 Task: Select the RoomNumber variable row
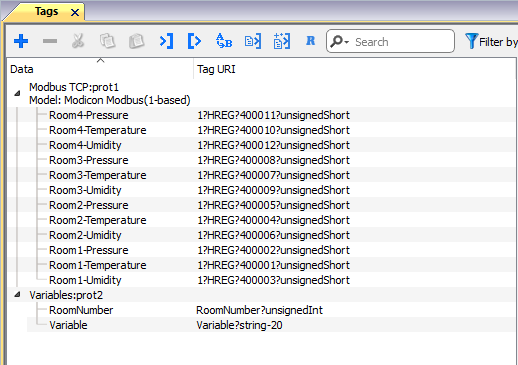tap(261, 310)
